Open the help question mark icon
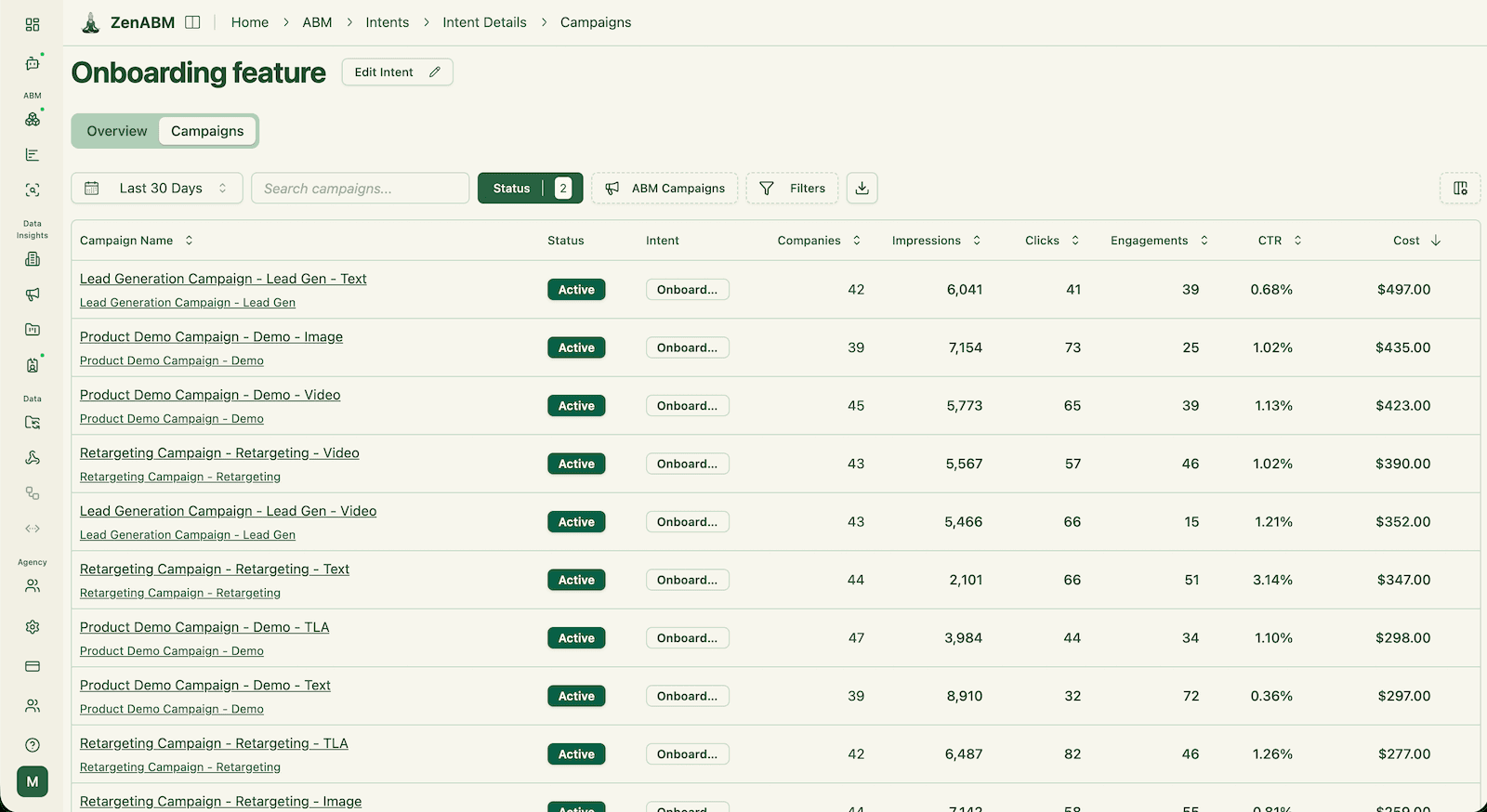The width and height of the screenshot is (1487, 812). point(33,745)
